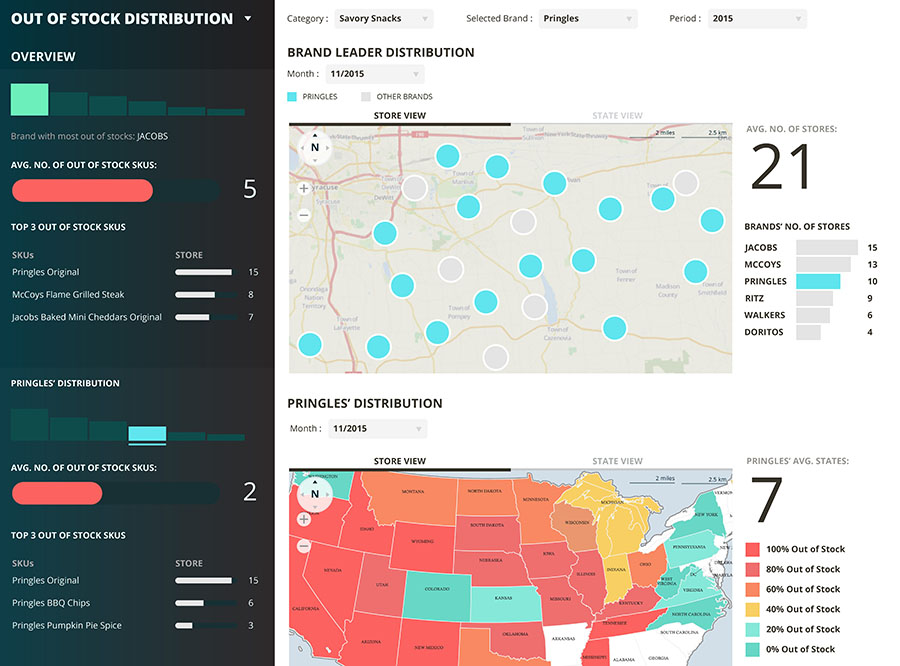Select Store View tab in Brand Leader Distribution
The height and width of the screenshot is (666, 900).
point(399,115)
